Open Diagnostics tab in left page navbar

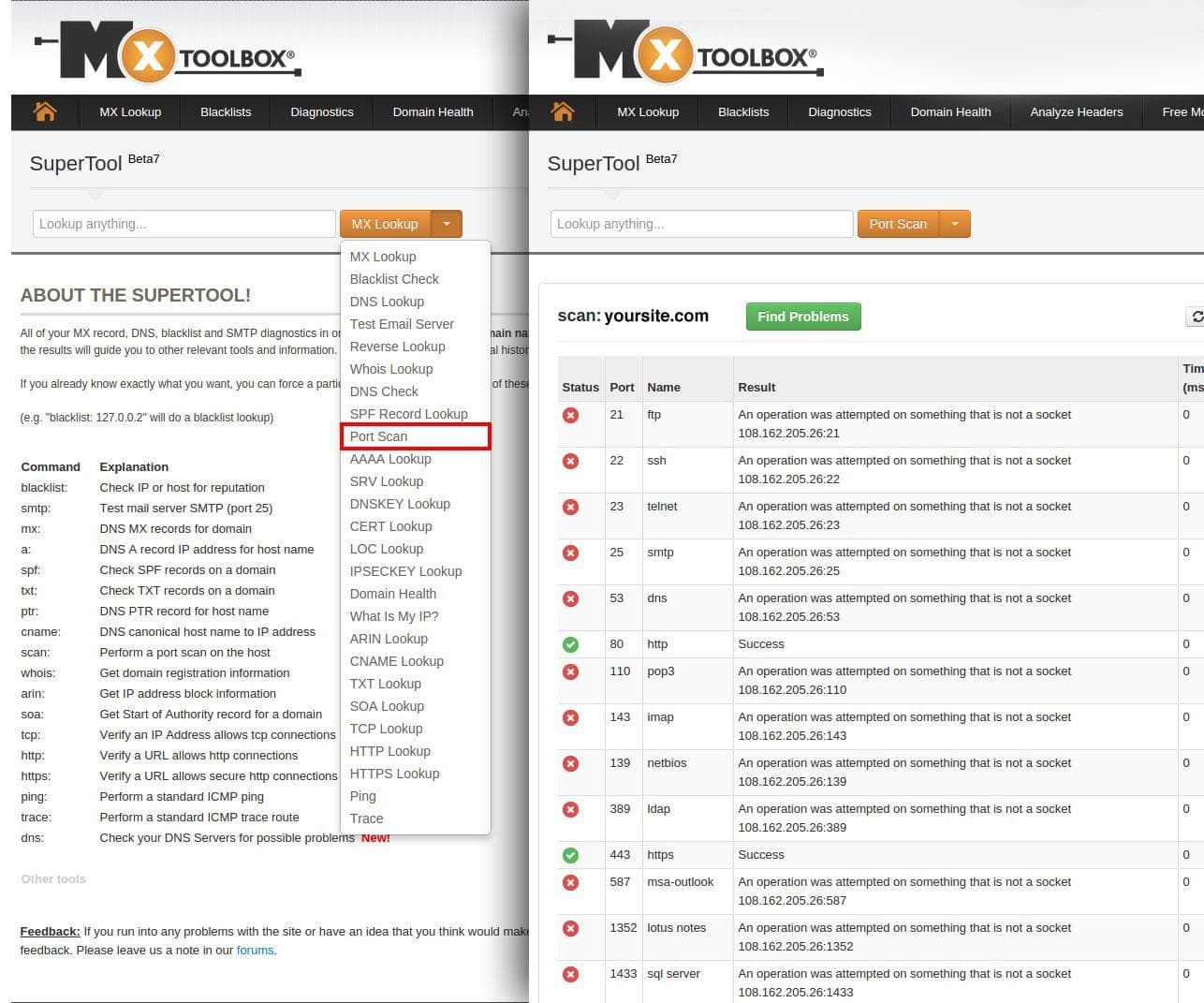[x=322, y=112]
